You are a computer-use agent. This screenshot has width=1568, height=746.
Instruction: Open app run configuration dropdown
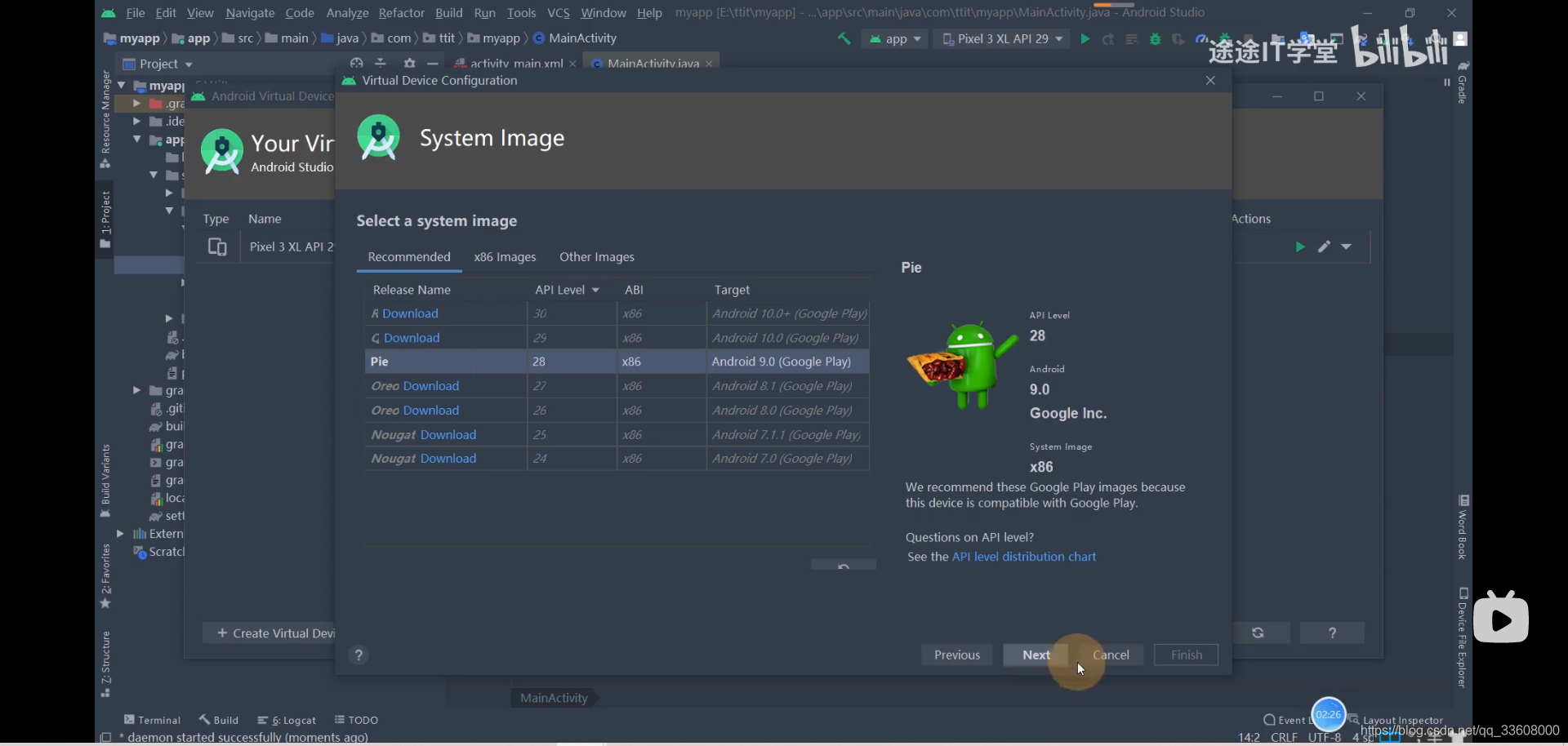point(895,38)
